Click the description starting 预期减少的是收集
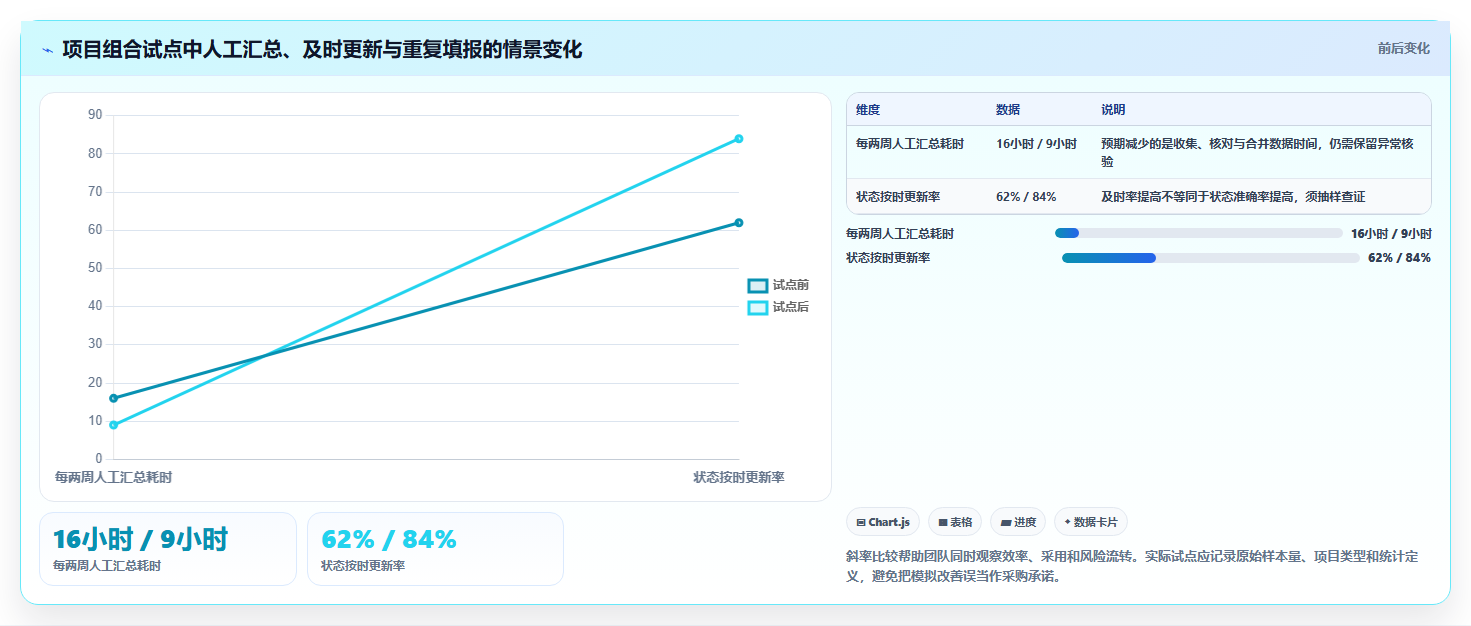Viewport: 1471px width, 626px height. pyautogui.click(x=1257, y=152)
